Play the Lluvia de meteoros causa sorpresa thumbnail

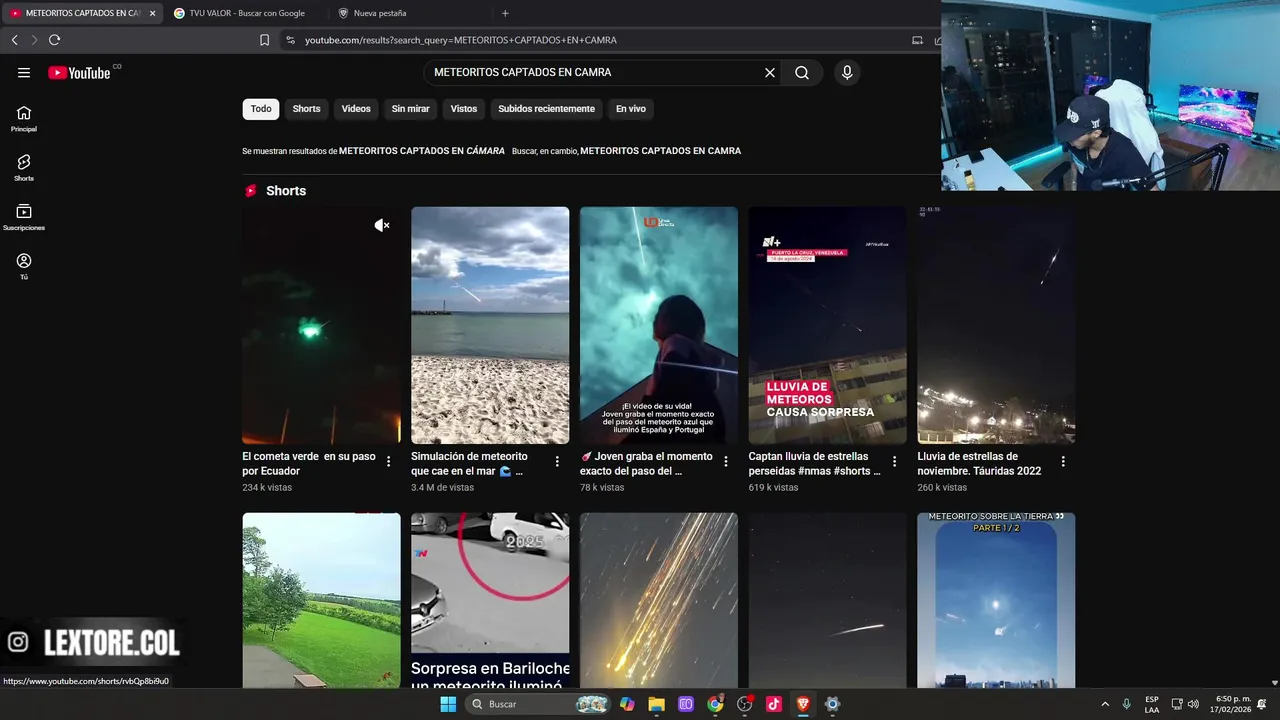[x=828, y=325]
